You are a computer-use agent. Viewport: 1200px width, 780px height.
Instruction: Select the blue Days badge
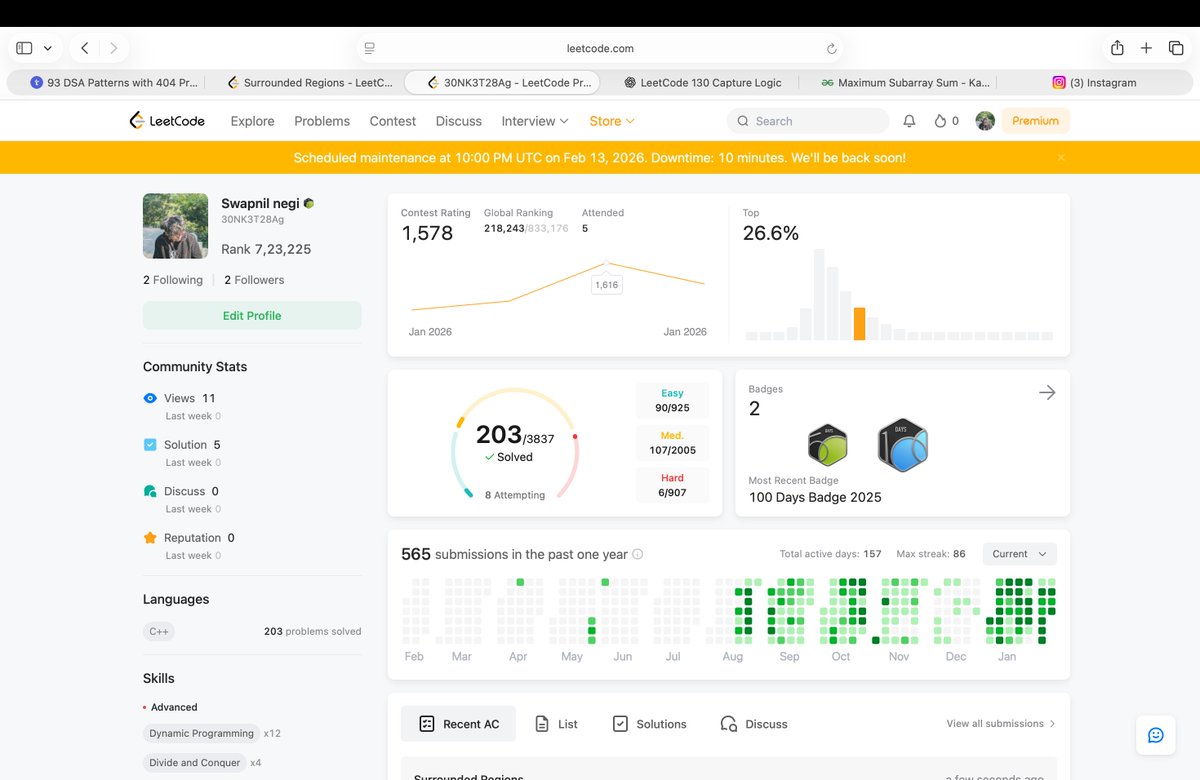[903, 445]
